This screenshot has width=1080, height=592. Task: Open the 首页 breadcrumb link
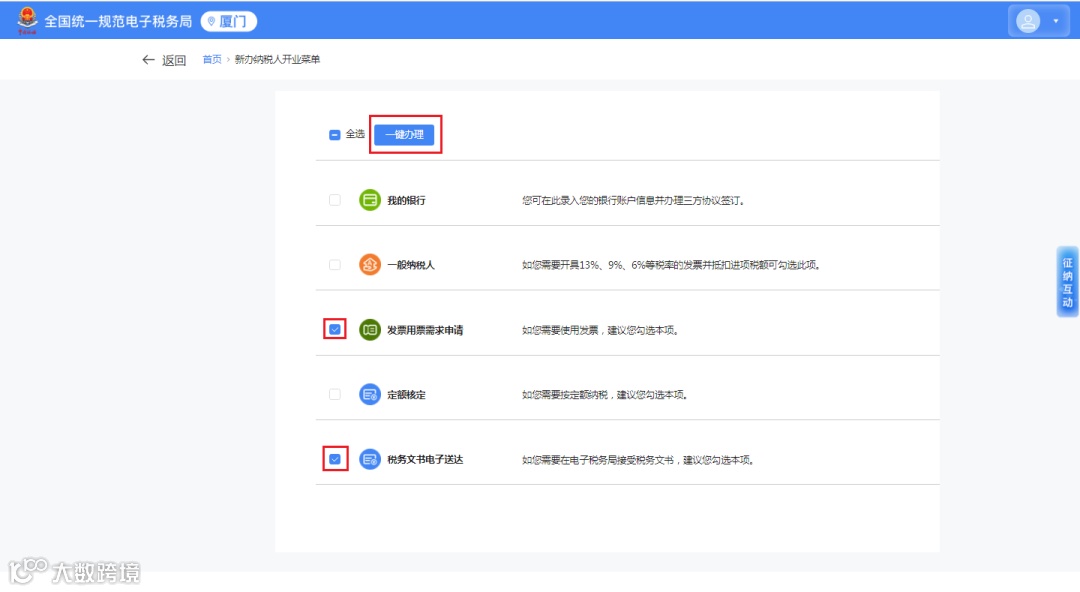click(211, 59)
